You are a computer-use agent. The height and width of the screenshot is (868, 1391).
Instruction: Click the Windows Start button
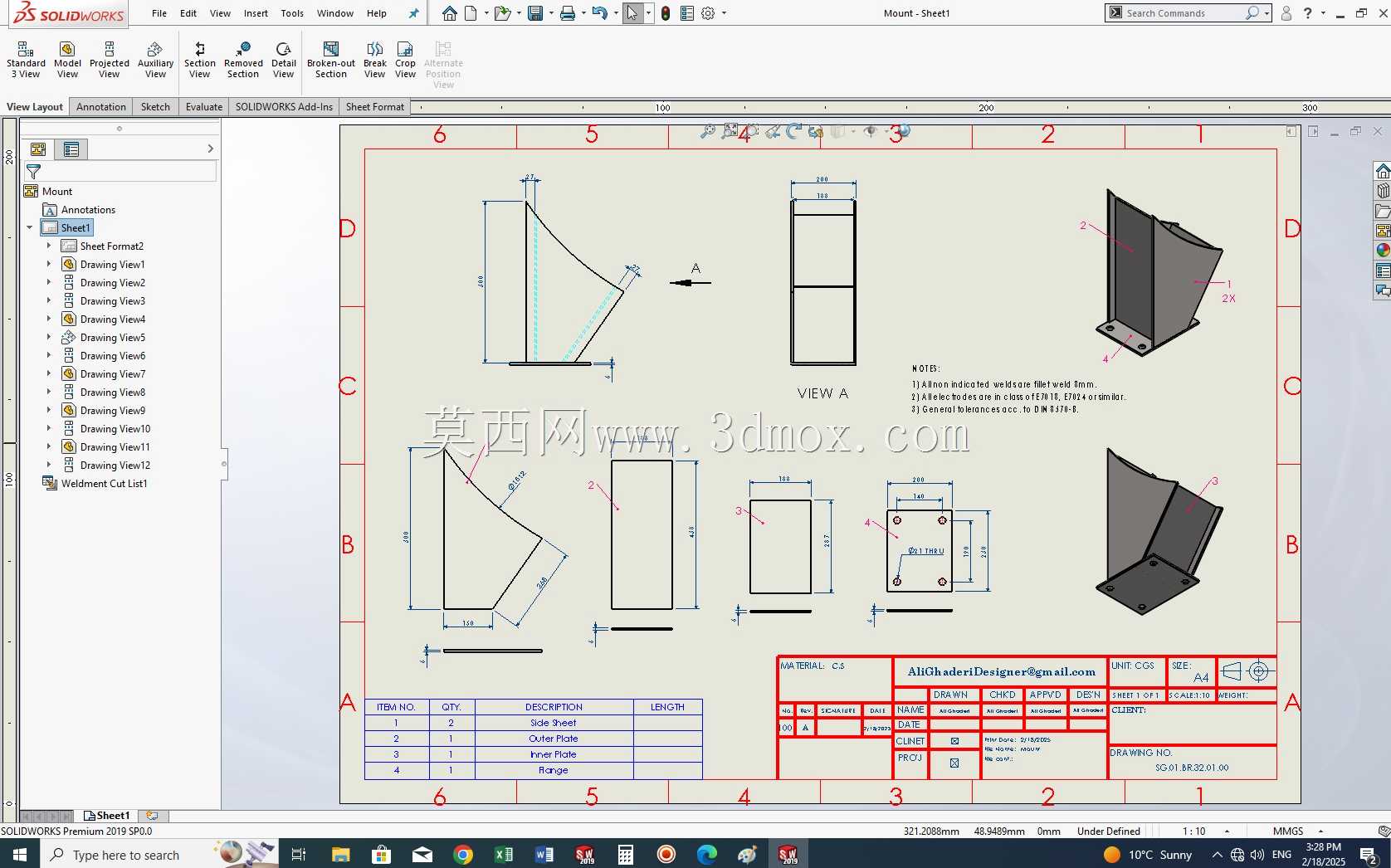coord(20,854)
